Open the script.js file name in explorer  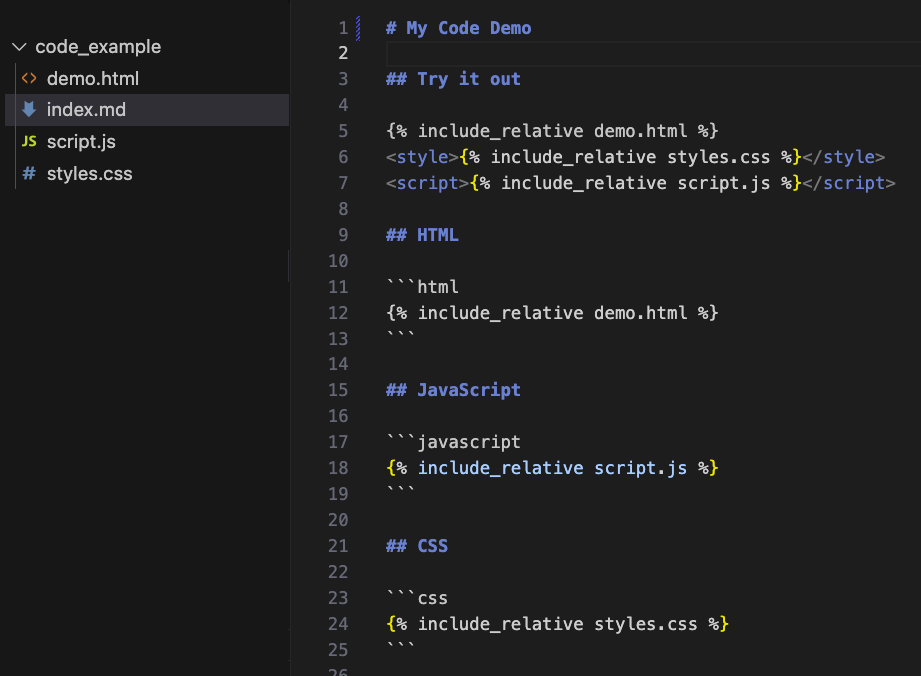[81, 142]
